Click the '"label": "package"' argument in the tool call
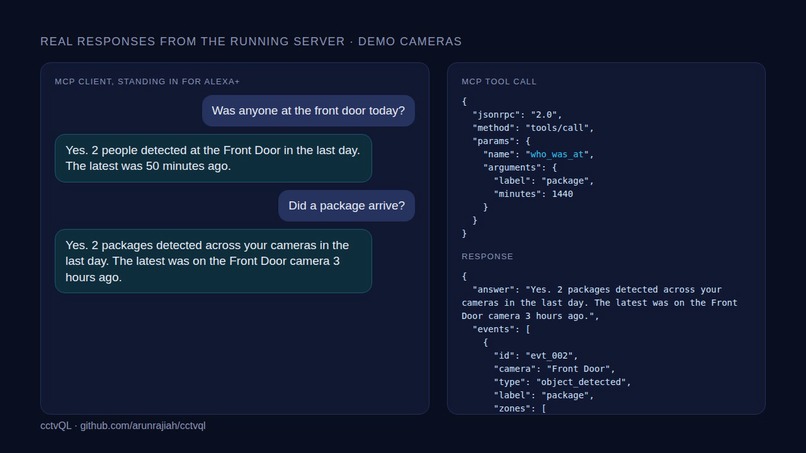 544,181
